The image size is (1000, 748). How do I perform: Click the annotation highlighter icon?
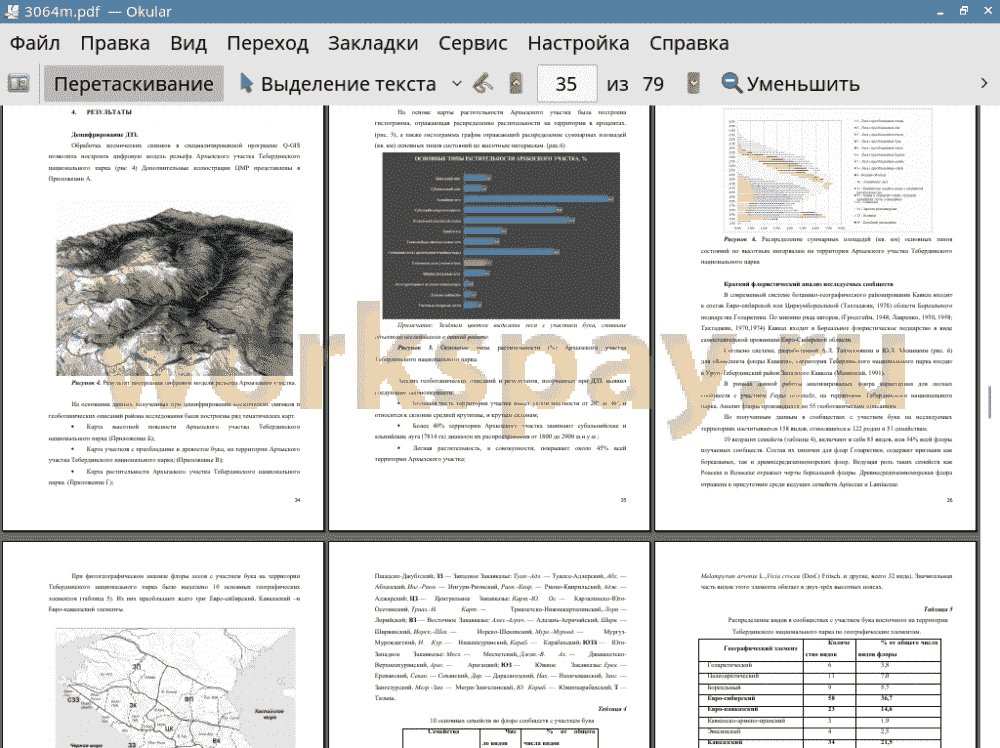[x=483, y=84]
